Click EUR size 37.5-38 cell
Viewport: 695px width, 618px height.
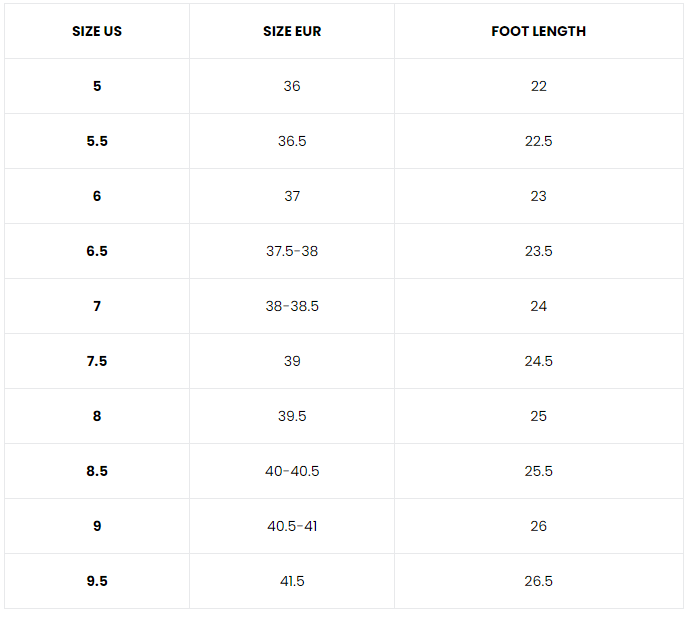(x=292, y=251)
